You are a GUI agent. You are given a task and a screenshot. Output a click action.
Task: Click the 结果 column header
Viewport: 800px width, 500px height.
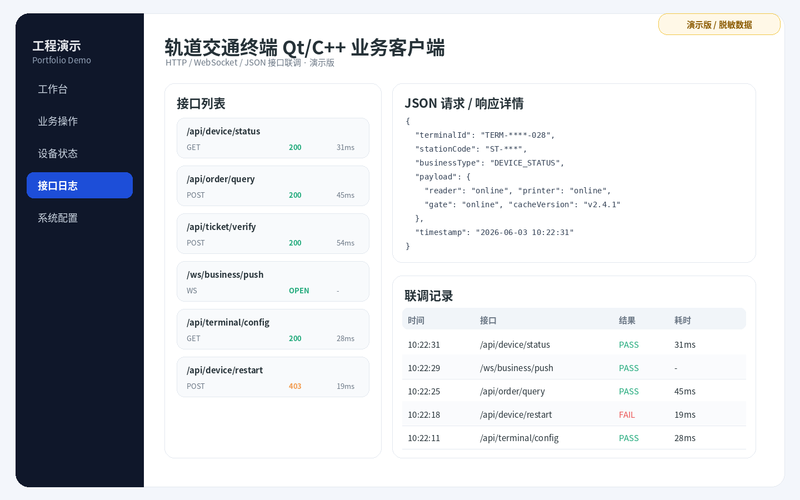coord(627,320)
